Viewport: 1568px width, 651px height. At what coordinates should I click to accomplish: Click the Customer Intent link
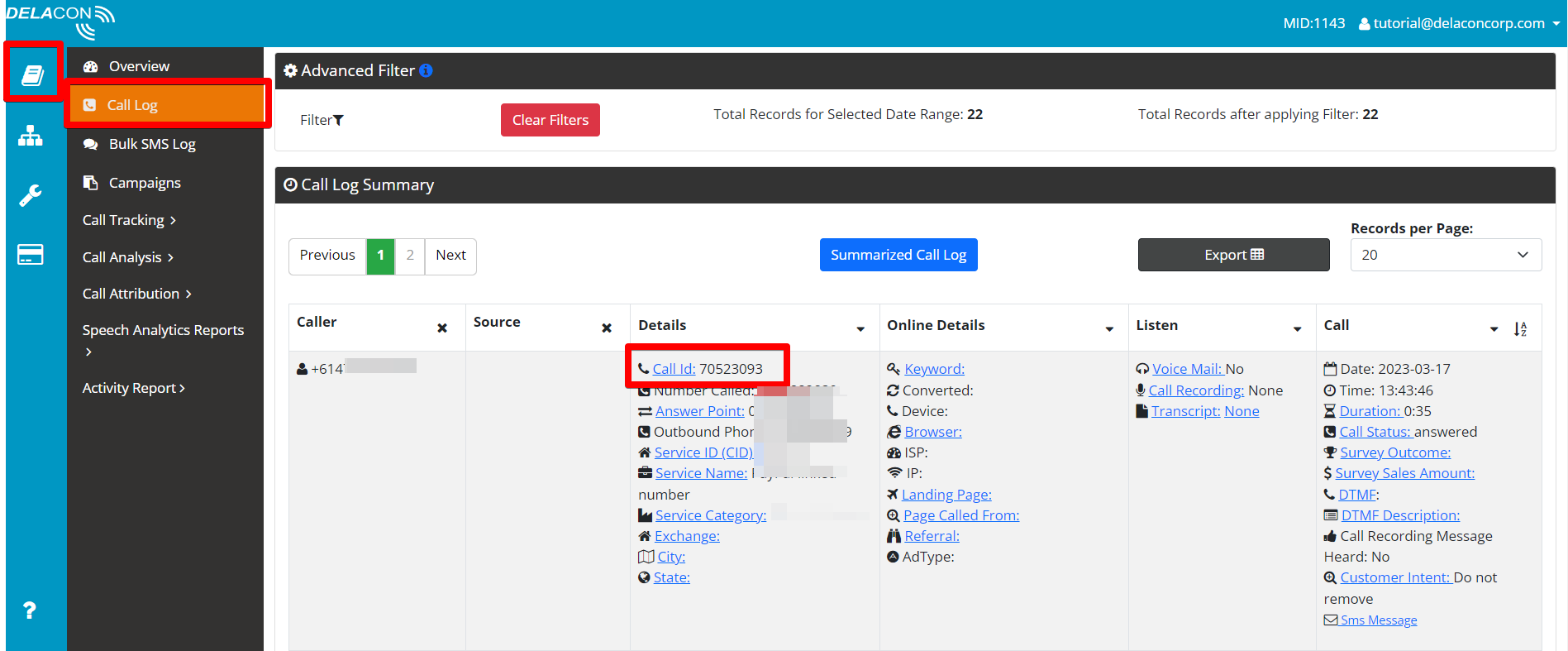[1395, 577]
